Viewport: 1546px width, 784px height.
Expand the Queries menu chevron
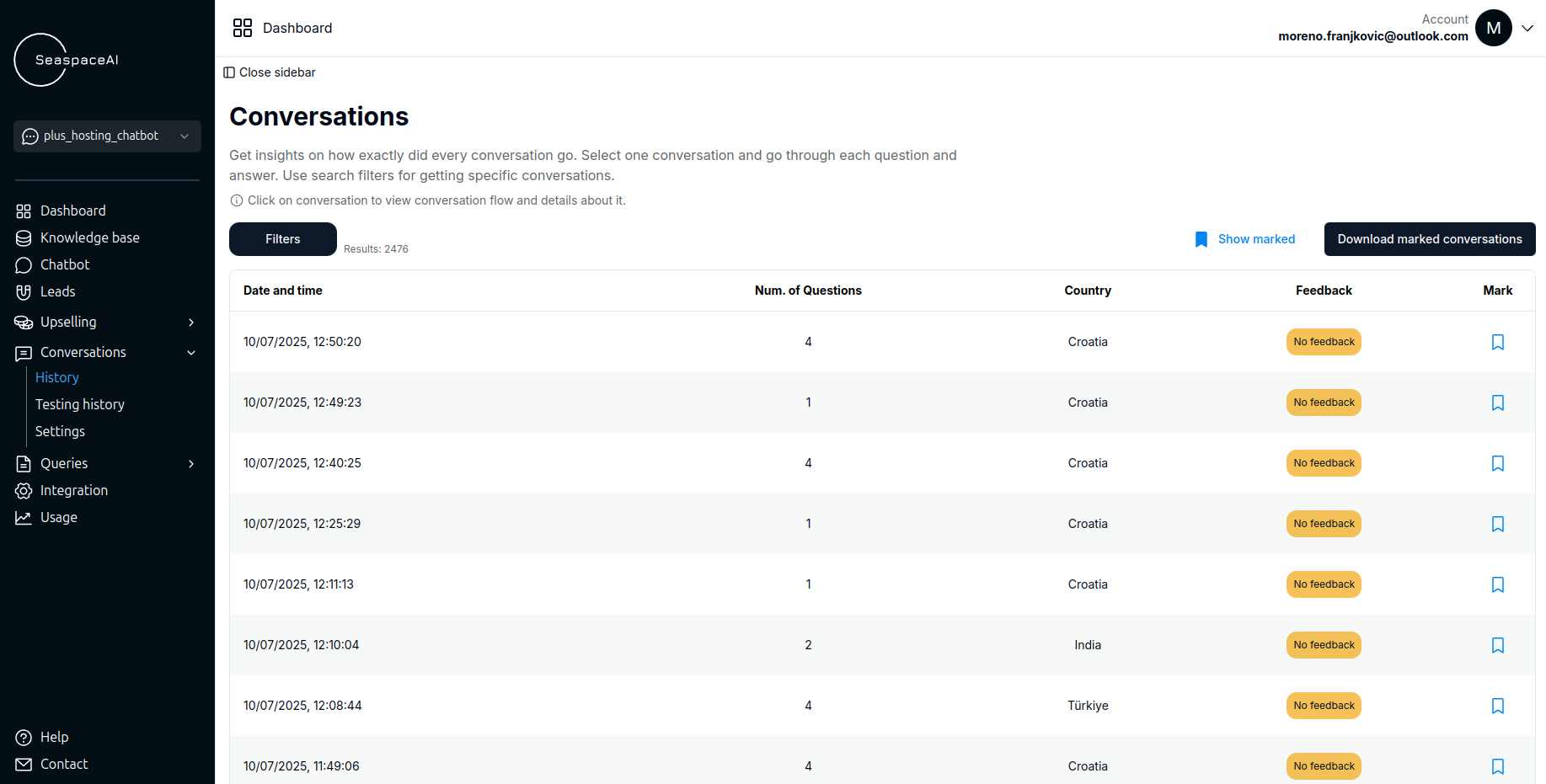(191, 464)
